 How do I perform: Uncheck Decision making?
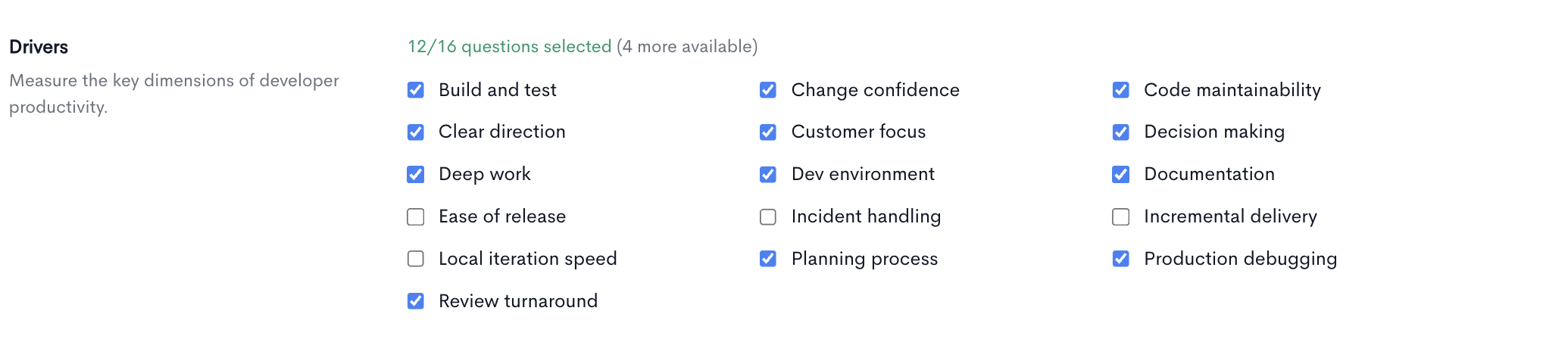tap(1121, 132)
